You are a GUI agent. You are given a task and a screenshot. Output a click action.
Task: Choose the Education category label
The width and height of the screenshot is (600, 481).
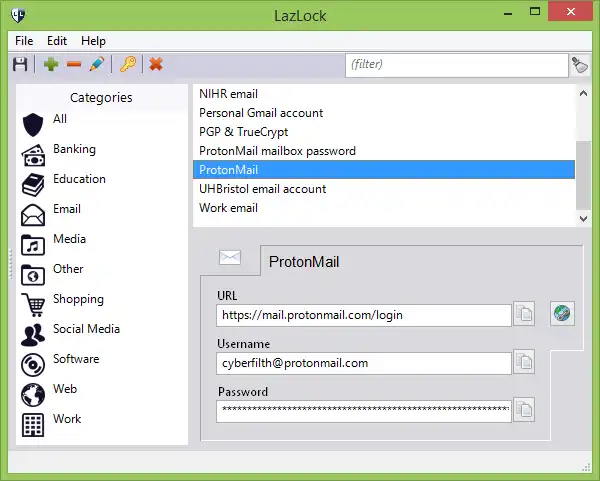79,179
